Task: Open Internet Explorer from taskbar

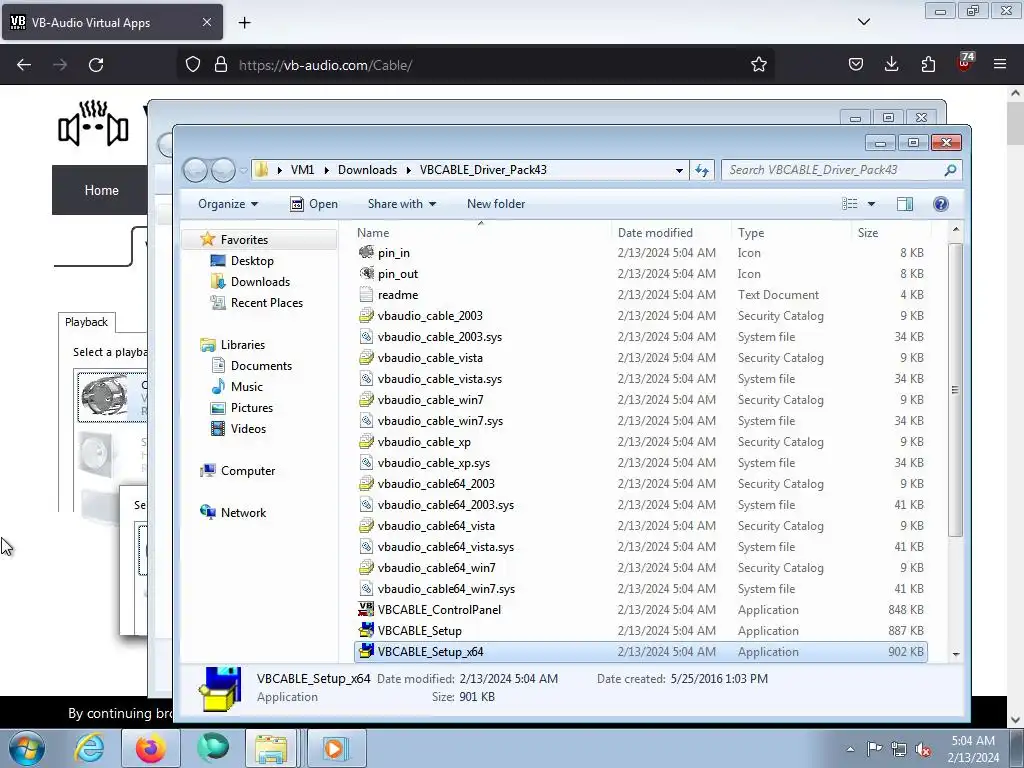Action: tap(89, 748)
